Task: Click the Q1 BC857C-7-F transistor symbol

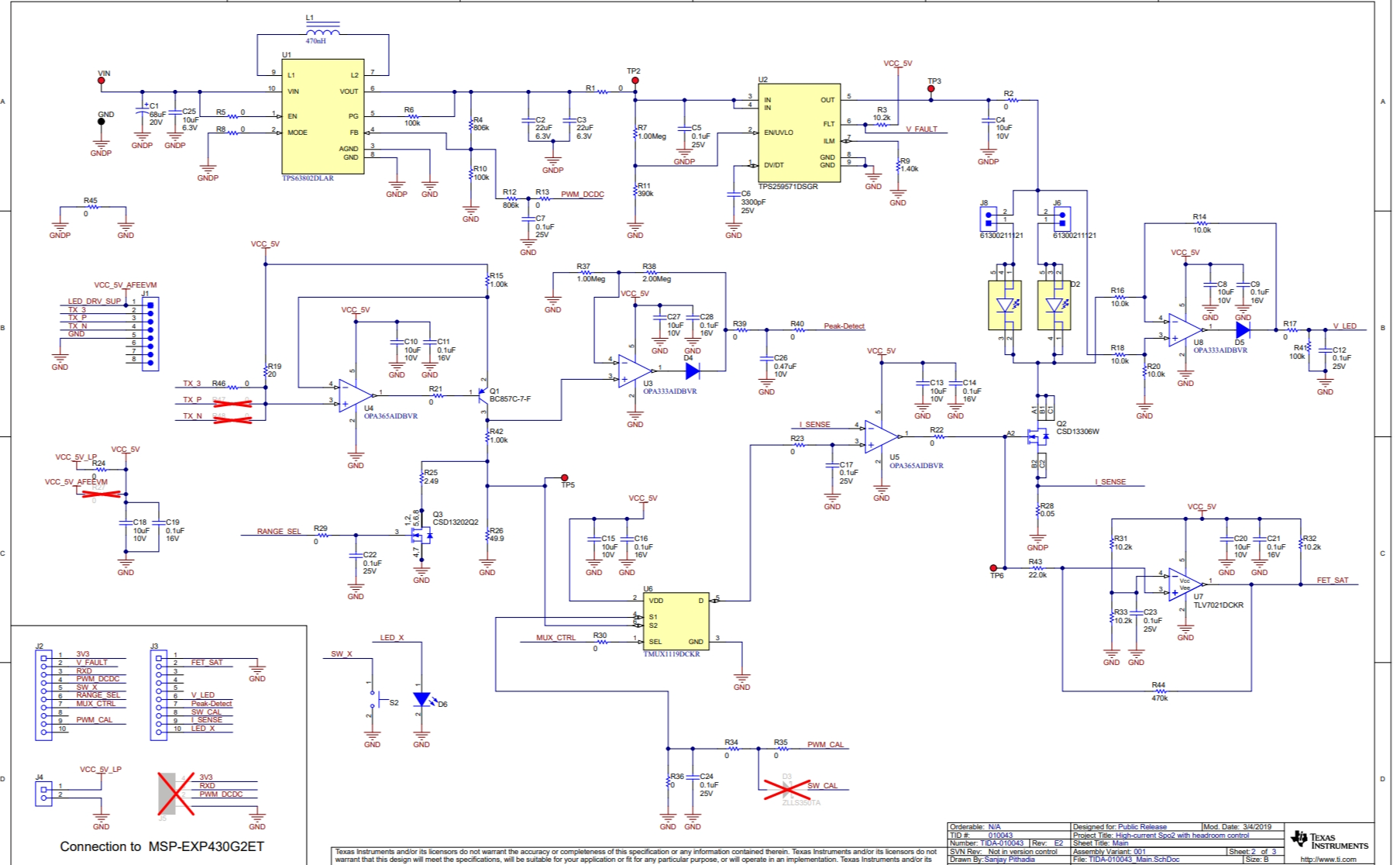Action: tap(482, 395)
